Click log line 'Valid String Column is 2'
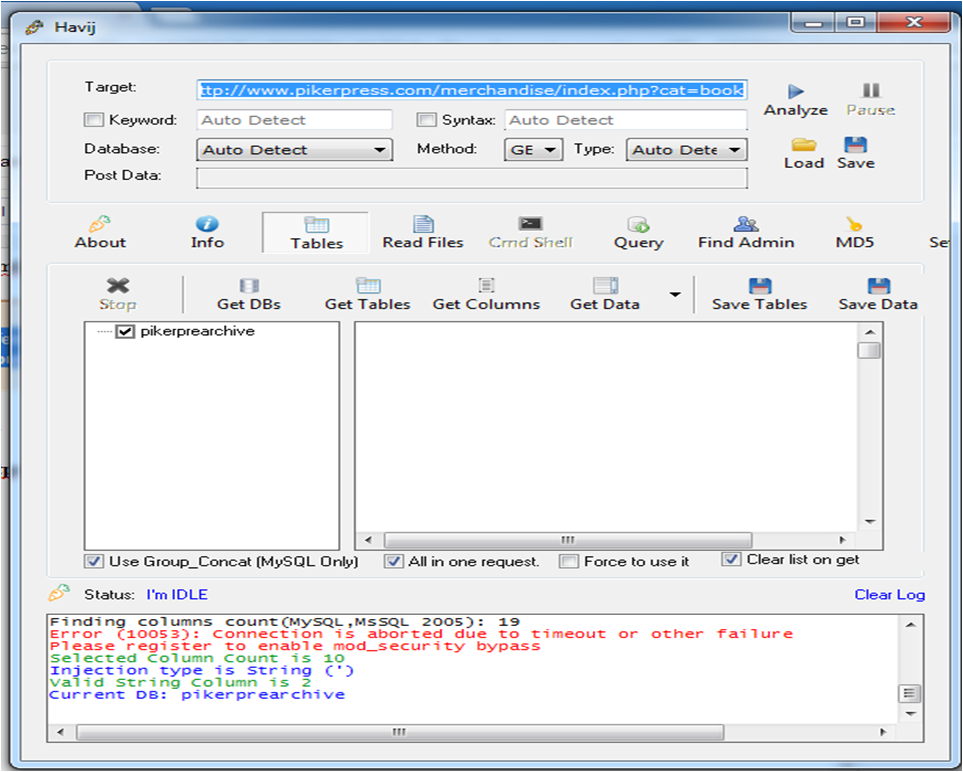The width and height of the screenshot is (963, 772). click(181, 683)
